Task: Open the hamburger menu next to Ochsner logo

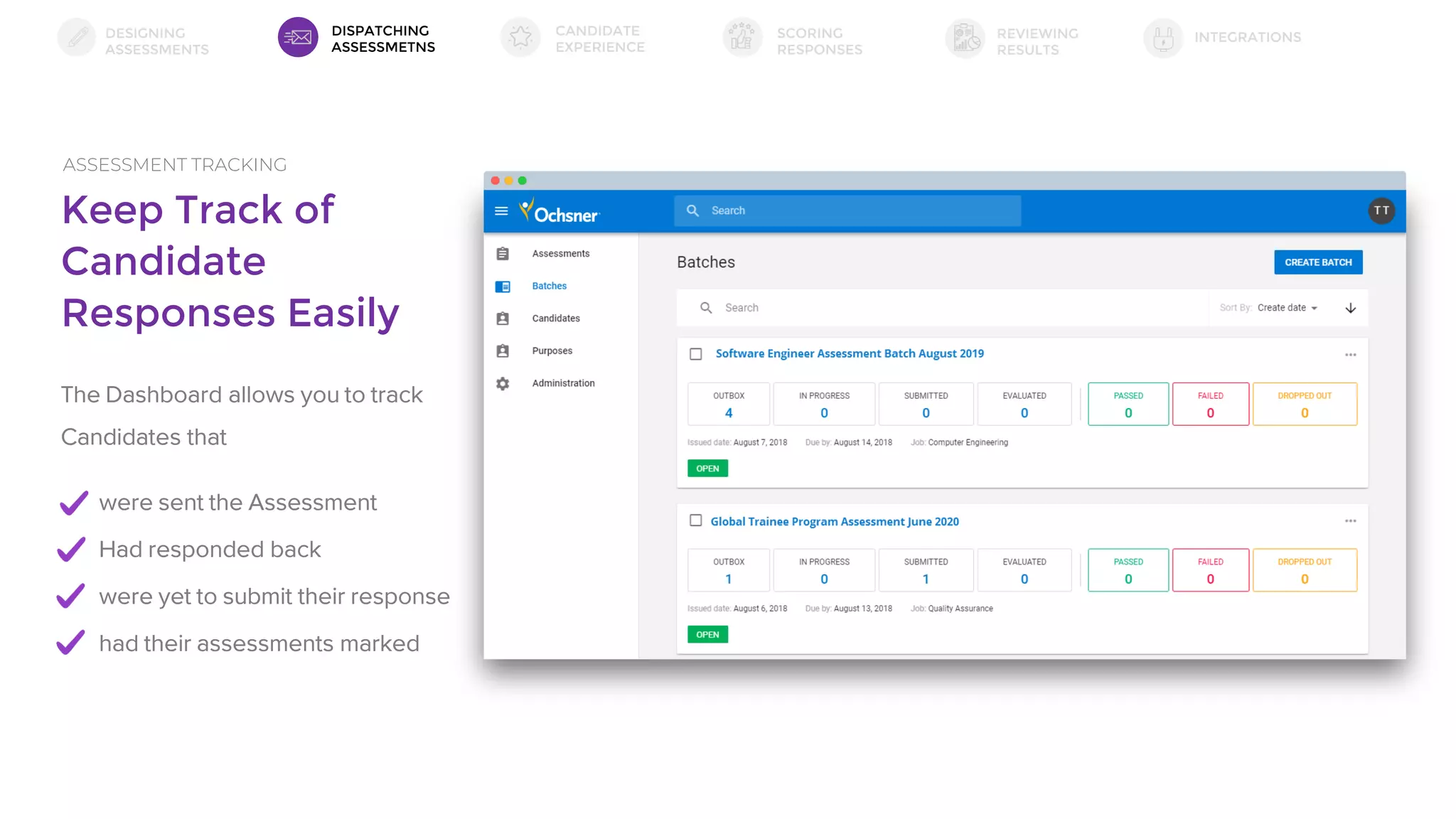Action: pyautogui.click(x=501, y=211)
